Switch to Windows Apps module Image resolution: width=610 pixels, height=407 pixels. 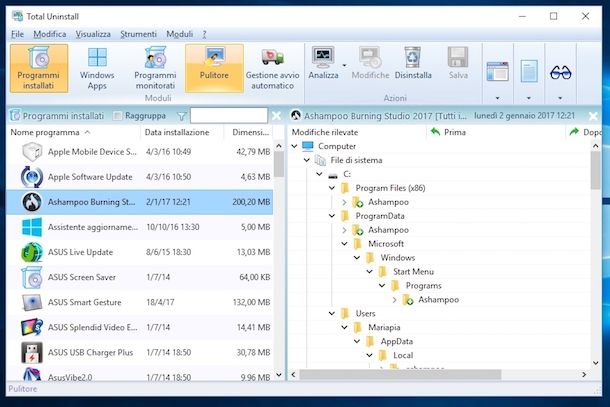97,68
